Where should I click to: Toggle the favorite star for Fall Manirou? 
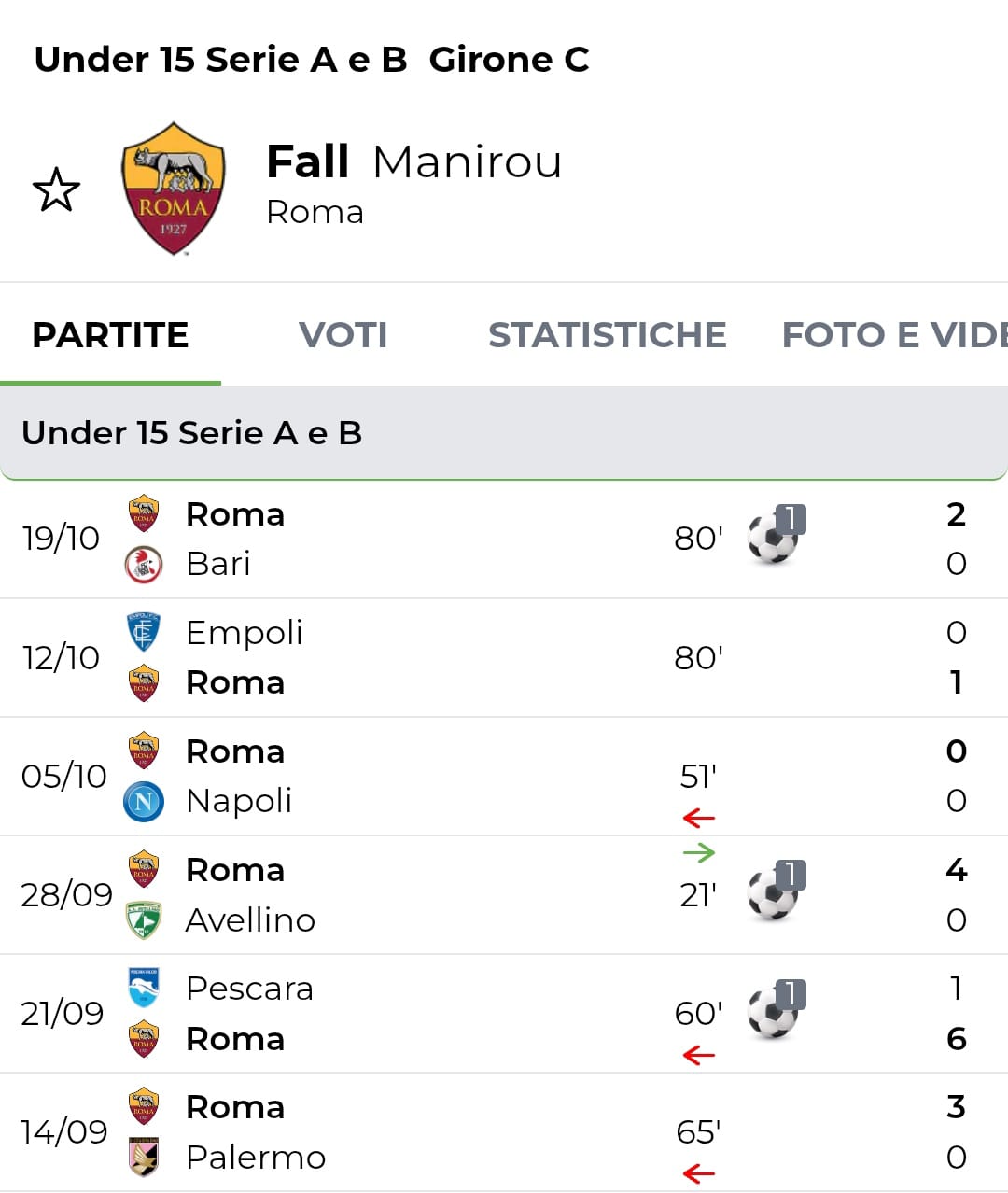pyautogui.click(x=56, y=189)
